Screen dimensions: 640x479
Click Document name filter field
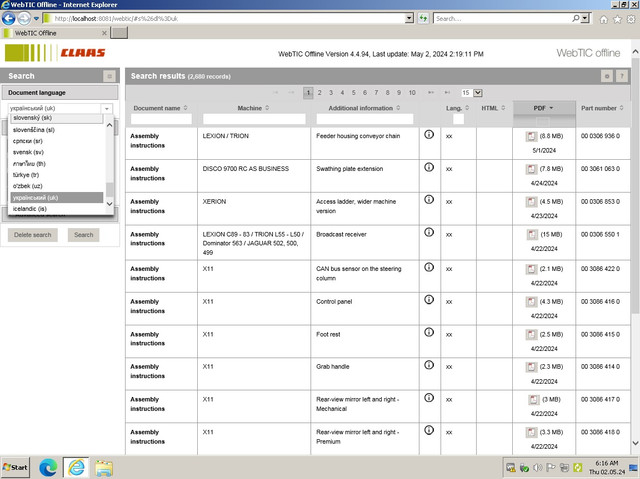tap(161, 119)
